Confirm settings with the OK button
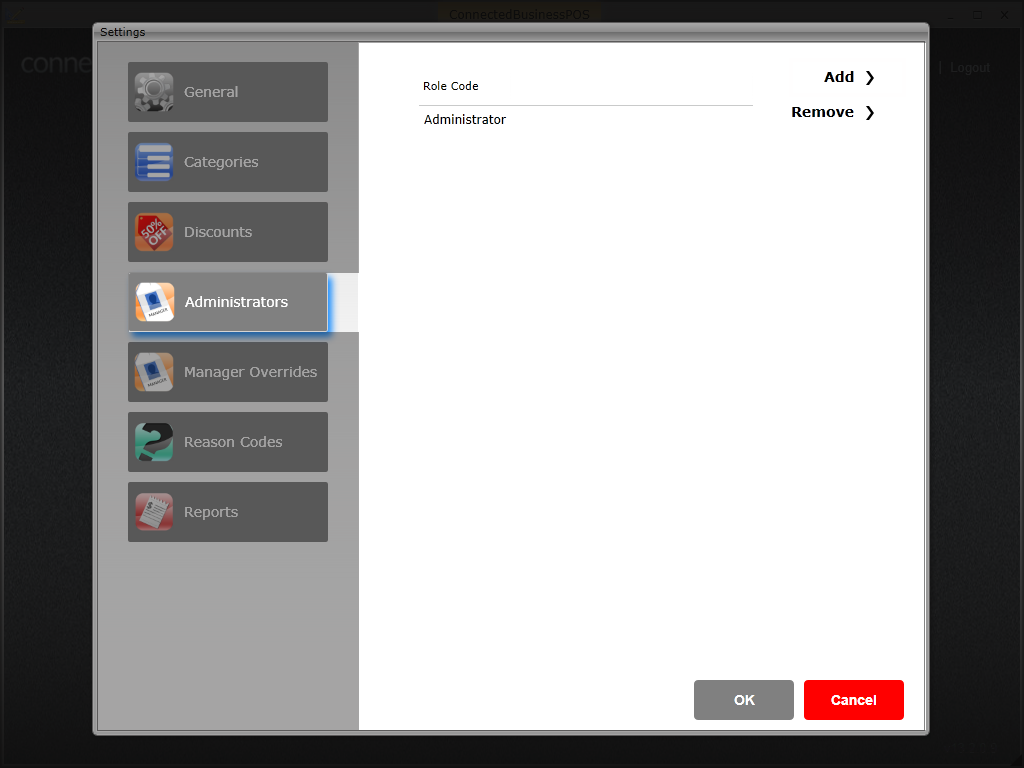 pyautogui.click(x=743, y=700)
